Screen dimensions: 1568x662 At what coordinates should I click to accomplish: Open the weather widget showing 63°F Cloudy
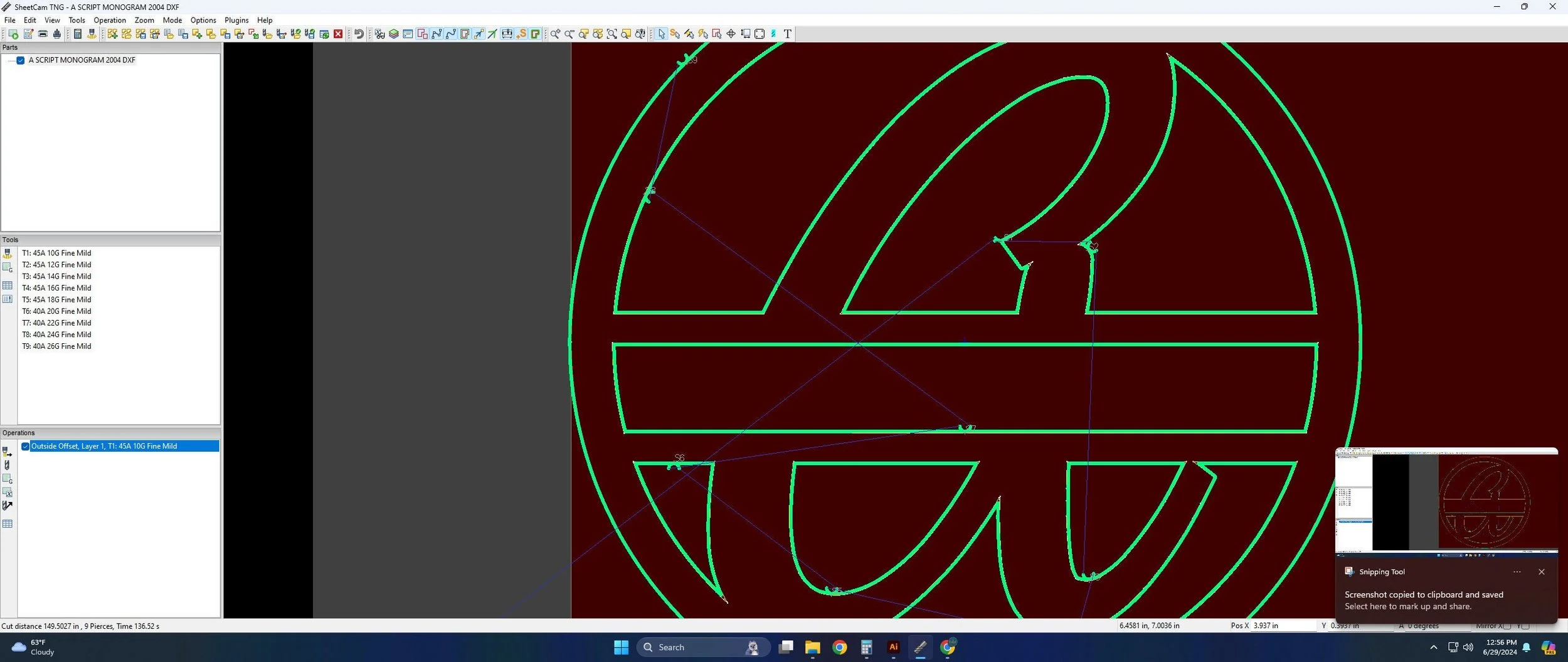(x=34, y=647)
